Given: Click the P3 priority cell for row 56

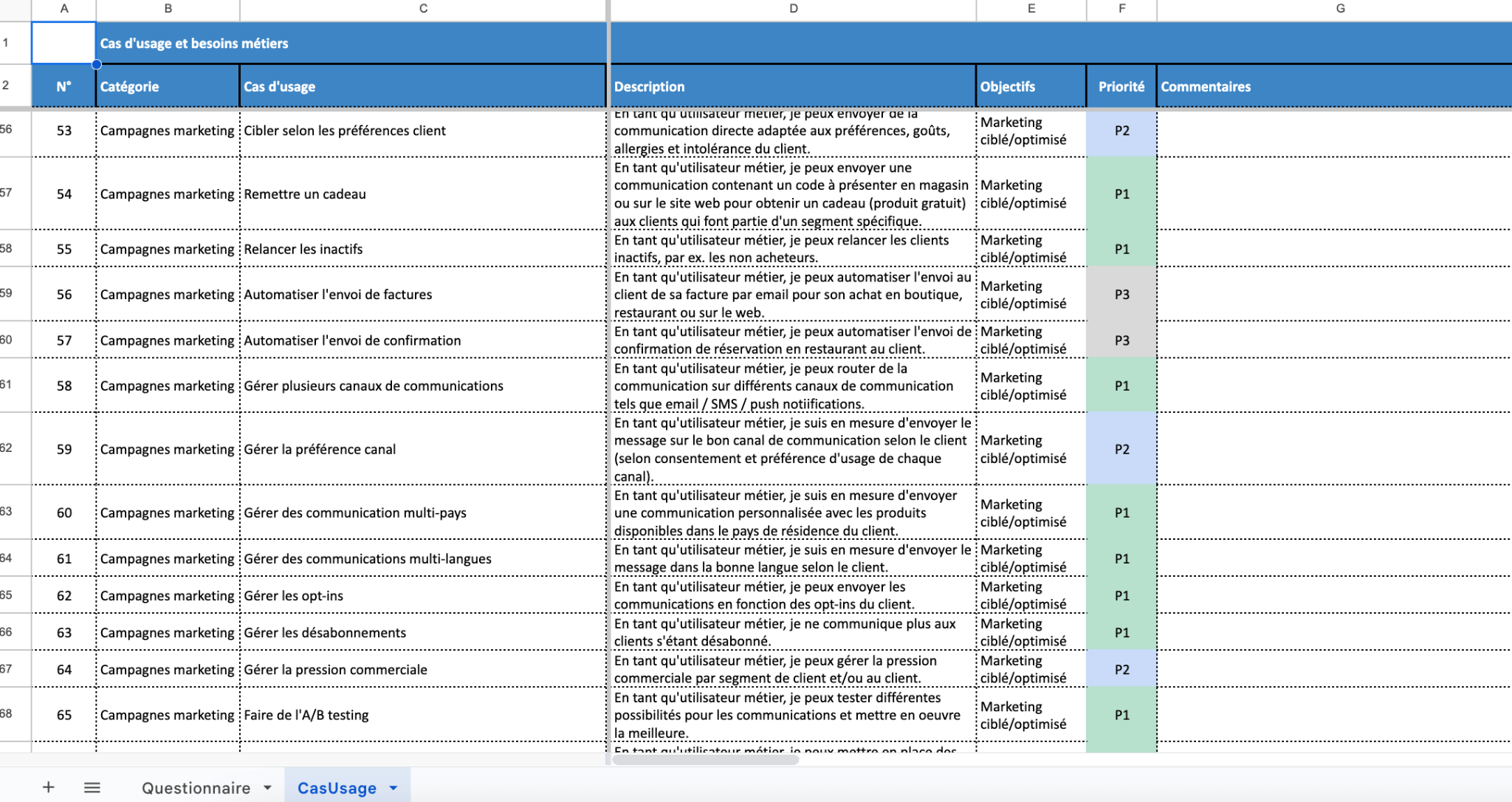Looking at the screenshot, I should click(x=1121, y=294).
